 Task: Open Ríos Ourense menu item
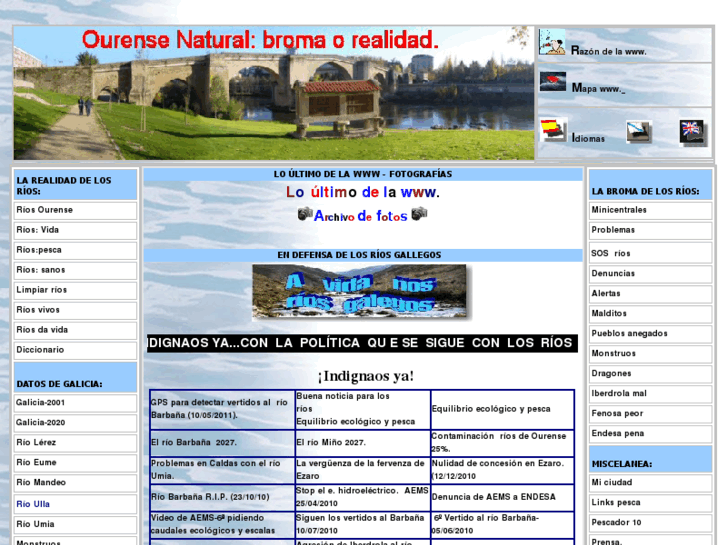pos(75,210)
